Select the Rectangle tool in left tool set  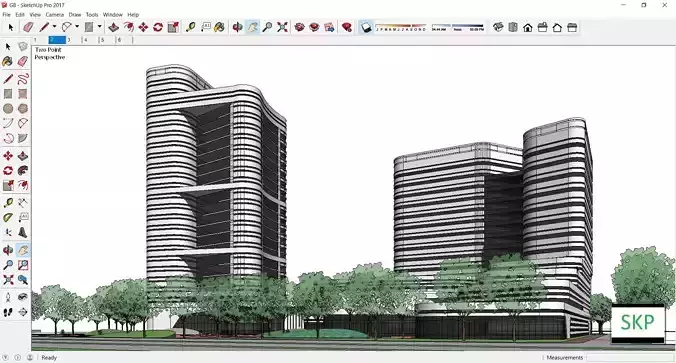[x=8, y=94]
